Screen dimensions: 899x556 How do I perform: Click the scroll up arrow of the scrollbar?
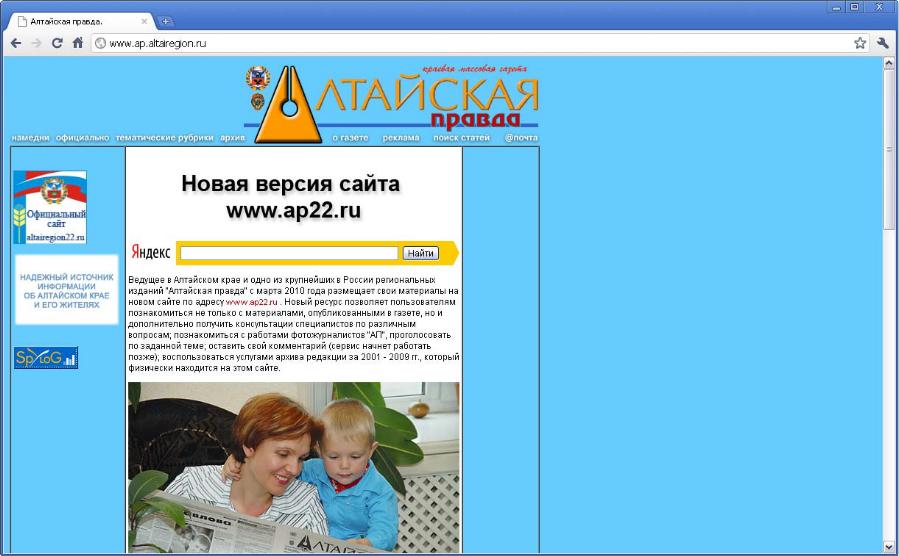coord(889,62)
